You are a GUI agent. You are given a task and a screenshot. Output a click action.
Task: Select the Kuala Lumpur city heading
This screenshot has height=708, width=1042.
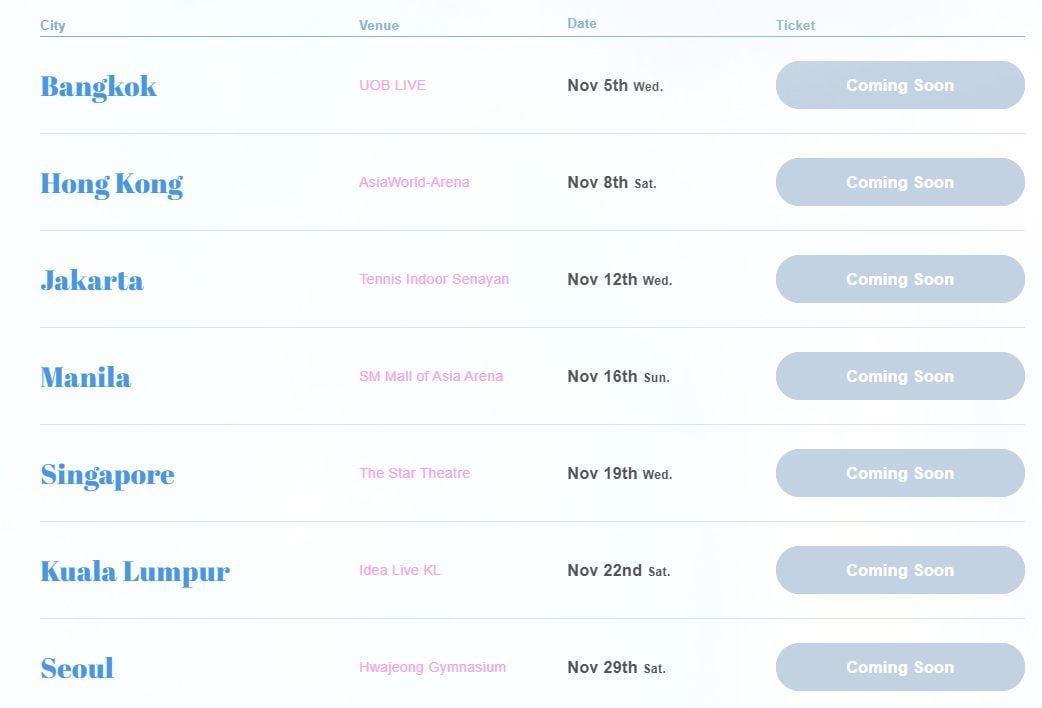(135, 572)
